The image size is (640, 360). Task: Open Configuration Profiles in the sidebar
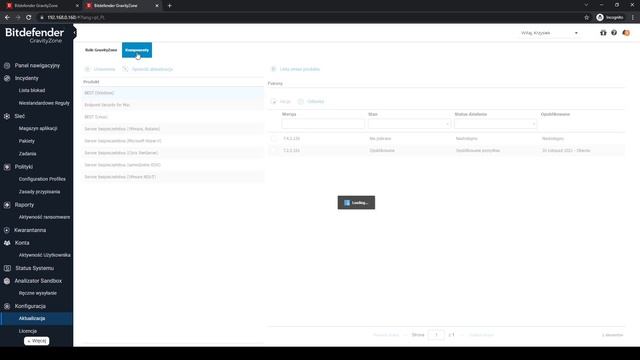click(x=42, y=179)
